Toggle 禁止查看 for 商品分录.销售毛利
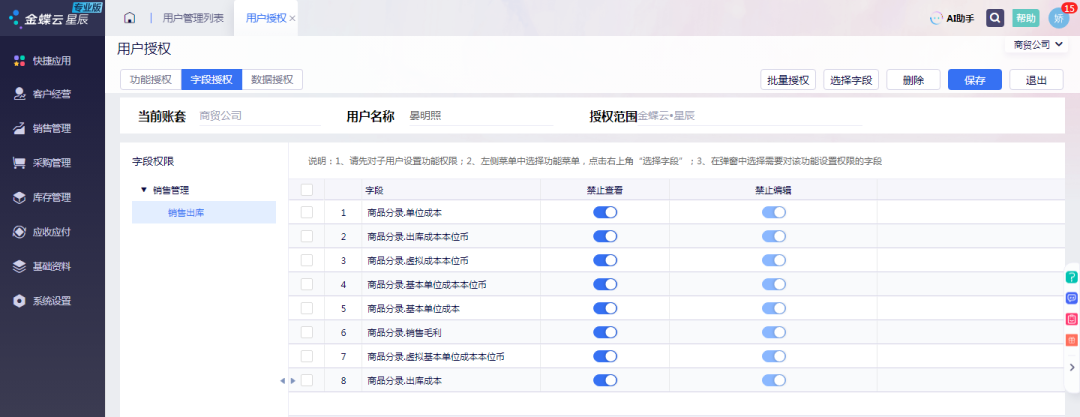 (x=605, y=332)
